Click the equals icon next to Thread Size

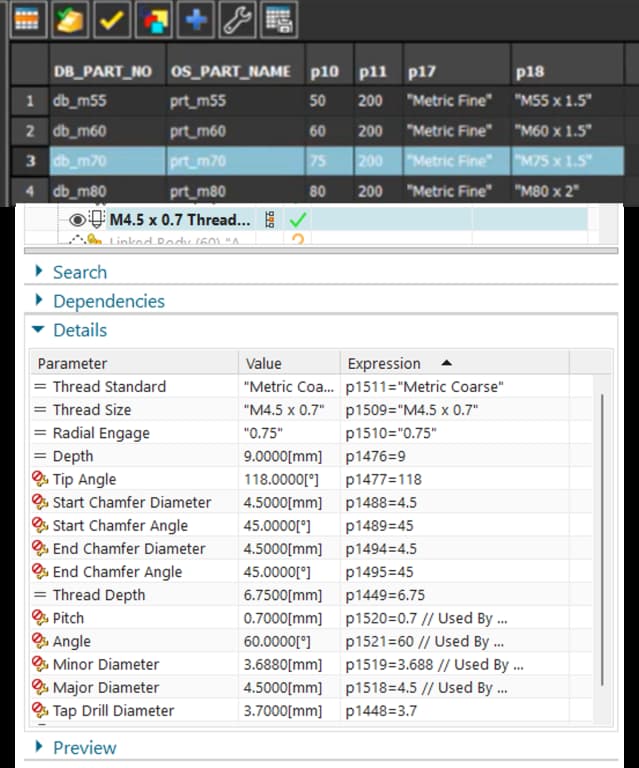[40, 409]
